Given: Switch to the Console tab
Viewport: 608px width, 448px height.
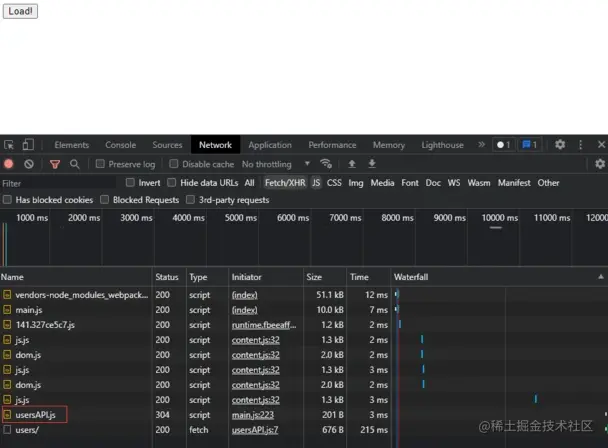Looking at the screenshot, I should (x=121, y=145).
